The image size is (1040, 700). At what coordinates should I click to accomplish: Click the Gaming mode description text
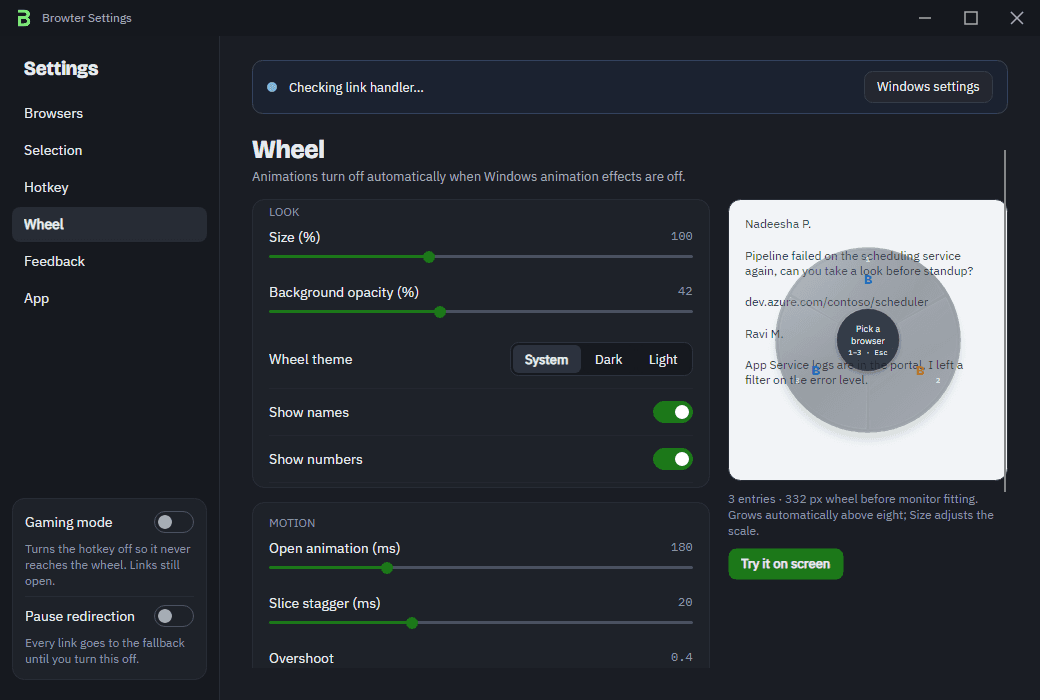click(x=107, y=565)
